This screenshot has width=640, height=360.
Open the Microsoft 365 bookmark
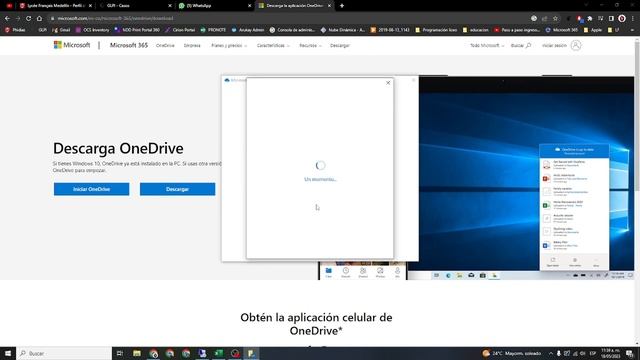(x=562, y=30)
